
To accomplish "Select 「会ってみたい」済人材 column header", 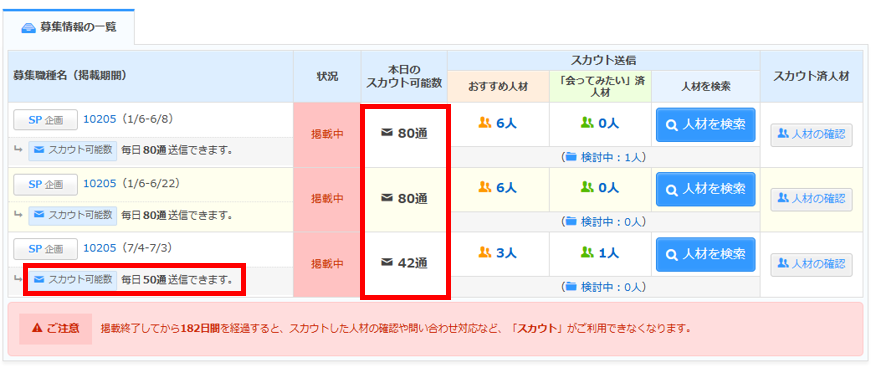I will coord(601,87).
